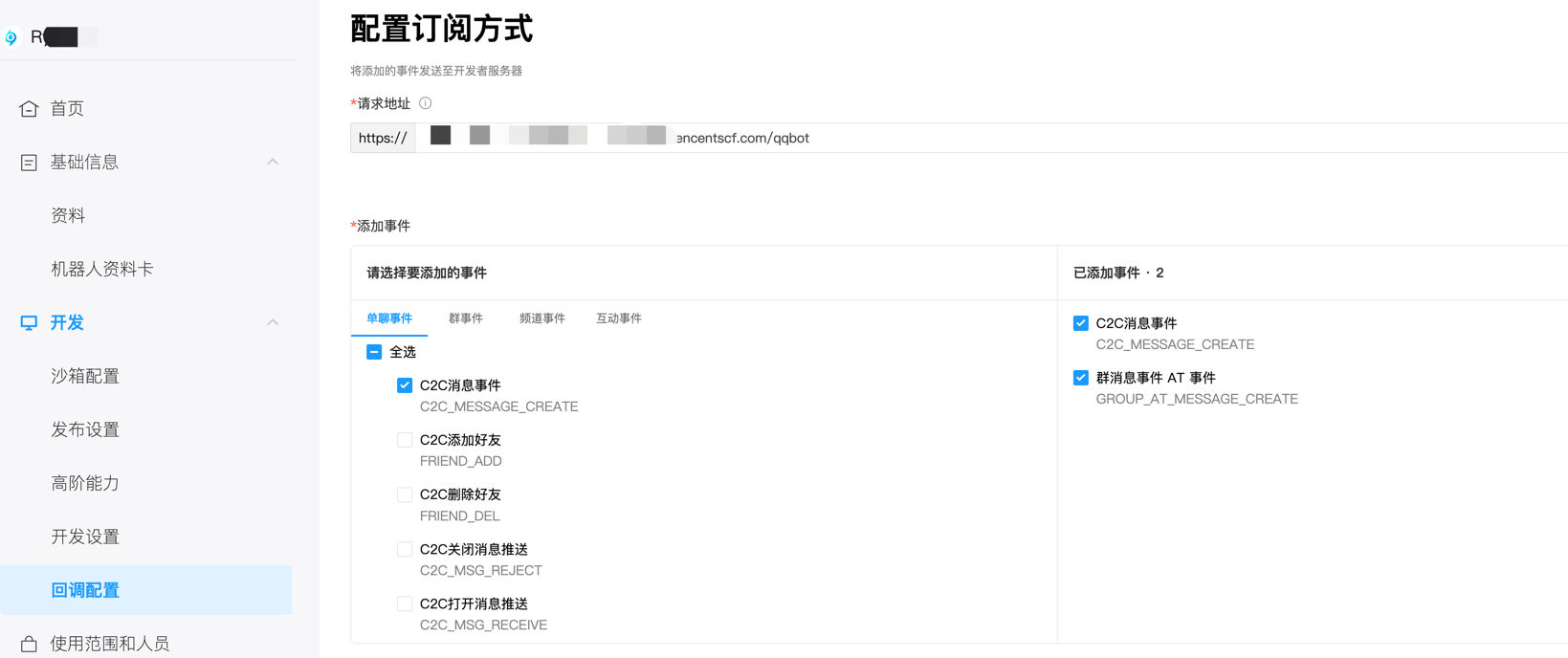
Task: Click the 开发 monitor icon
Action: point(29,323)
